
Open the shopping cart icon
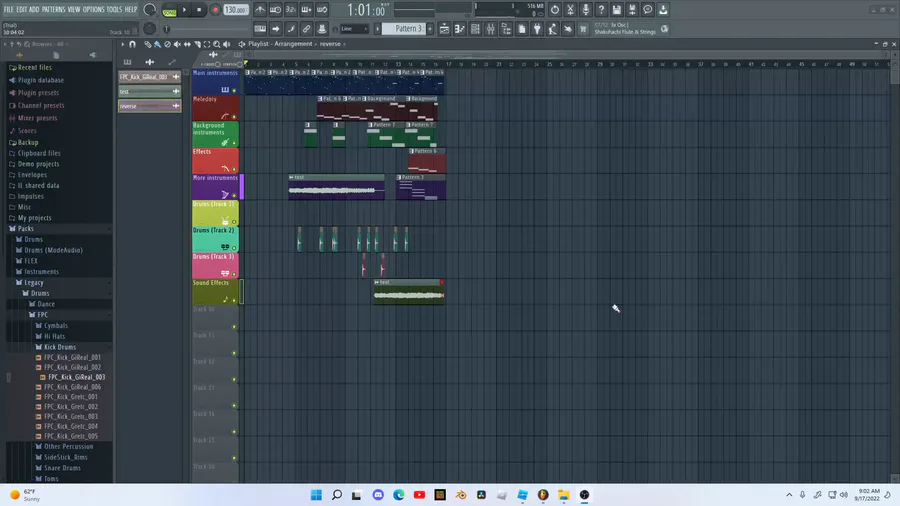(583, 29)
